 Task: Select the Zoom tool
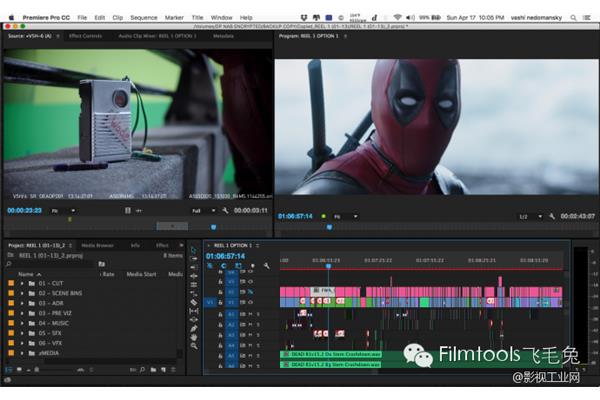[194, 346]
